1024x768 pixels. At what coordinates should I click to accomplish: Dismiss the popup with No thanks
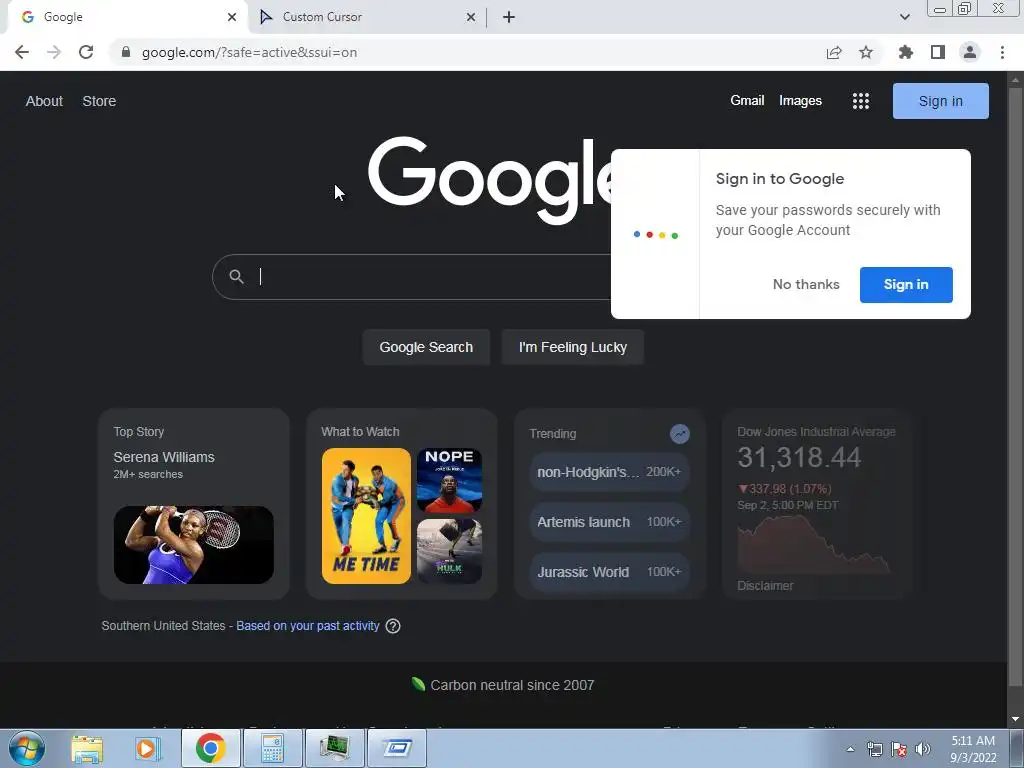806,285
